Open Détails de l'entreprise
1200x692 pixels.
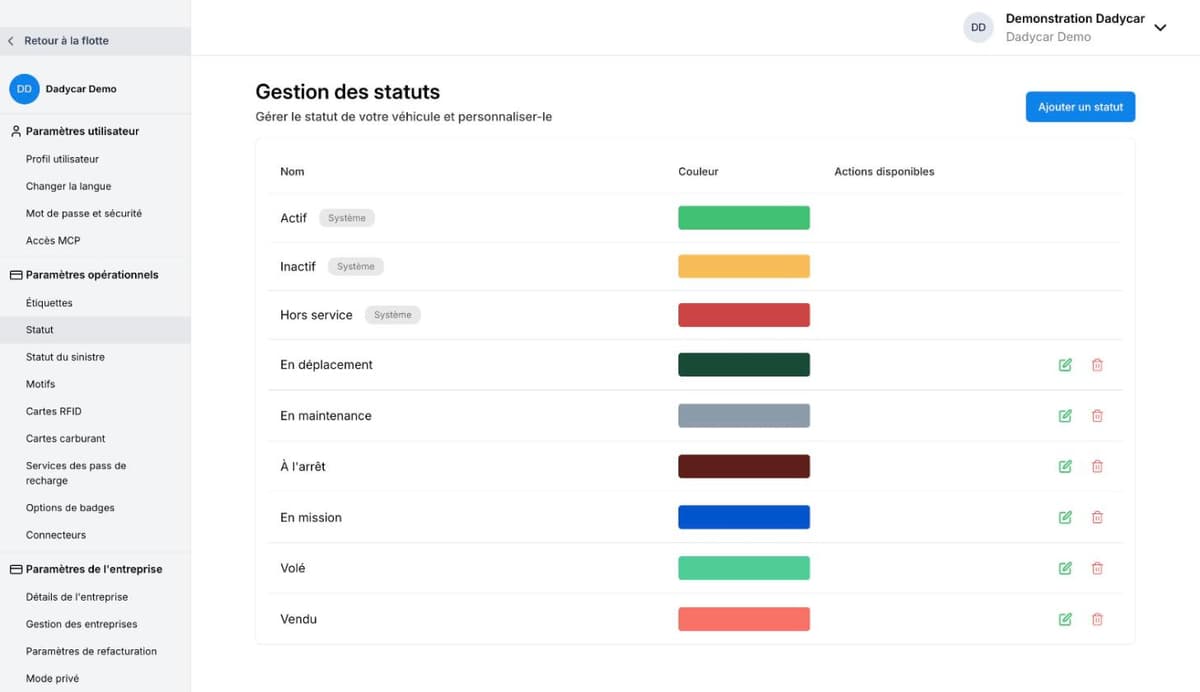(77, 597)
